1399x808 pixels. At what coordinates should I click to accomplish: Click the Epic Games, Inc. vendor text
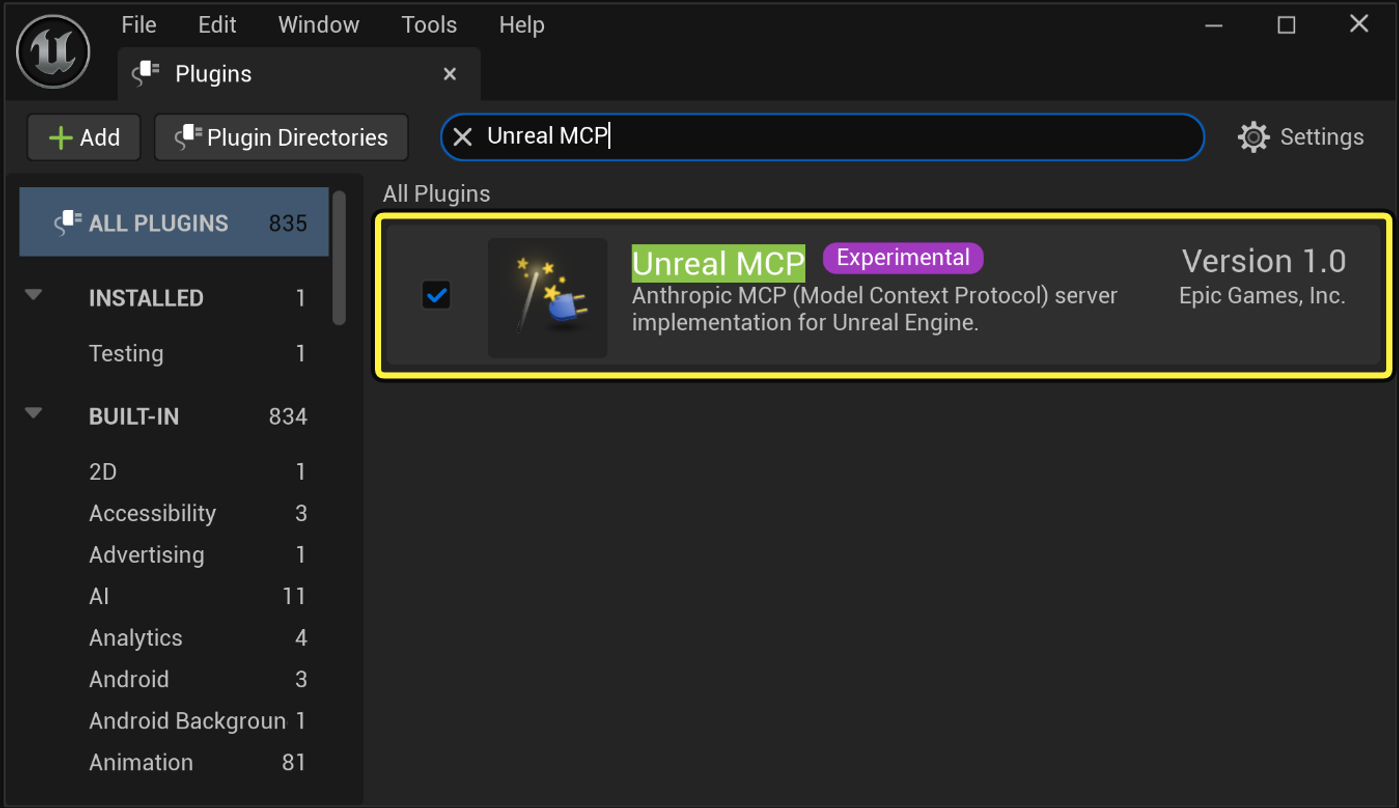pos(1262,296)
